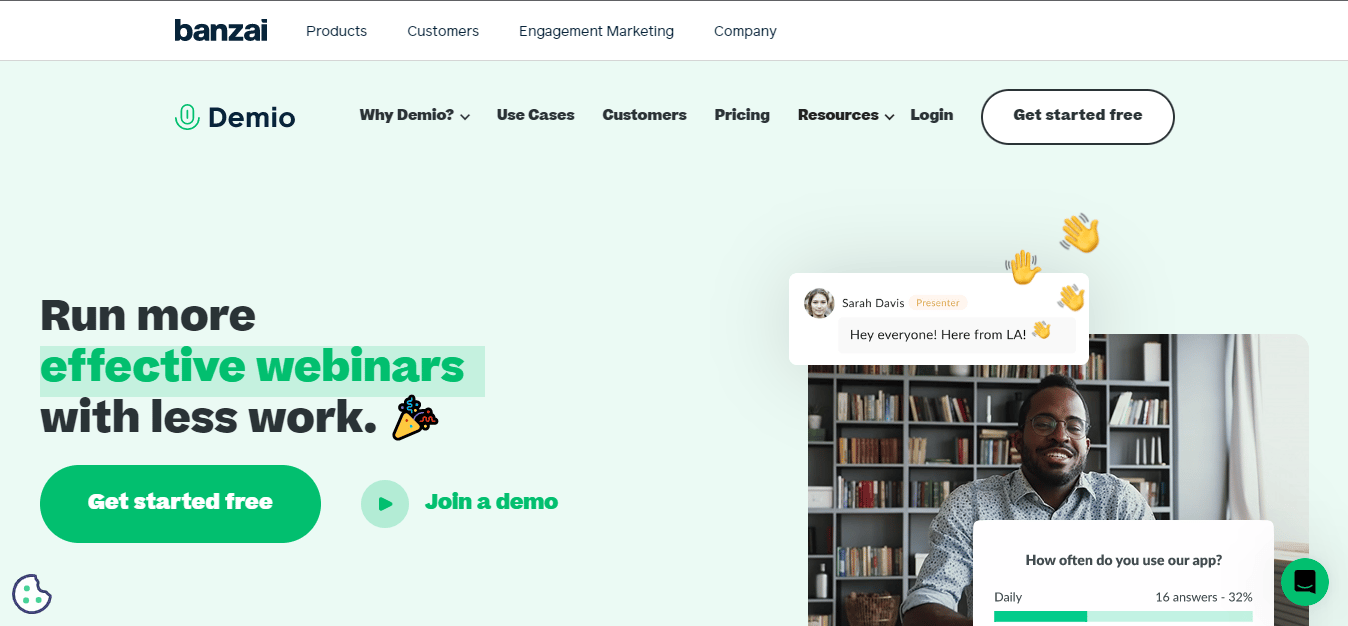Image resolution: width=1348 pixels, height=626 pixels.
Task: Open the live chat widget
Action: [x=1304, y=582]
